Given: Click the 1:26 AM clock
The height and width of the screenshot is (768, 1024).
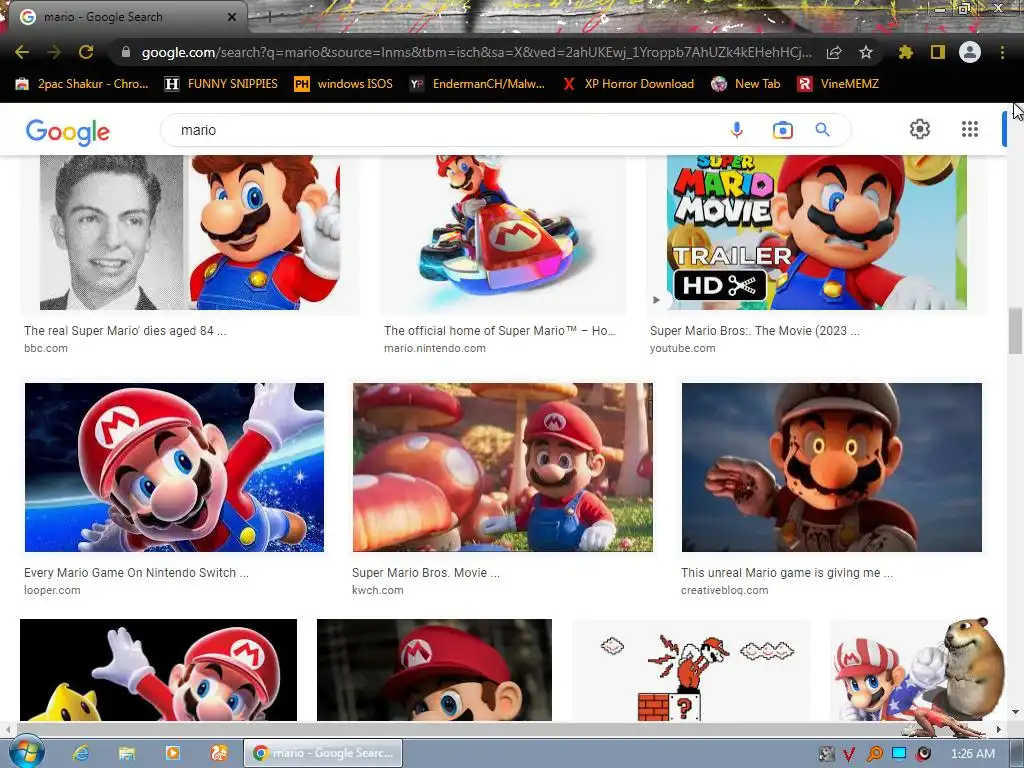Looking at the screenshot, I should point(972,754).
